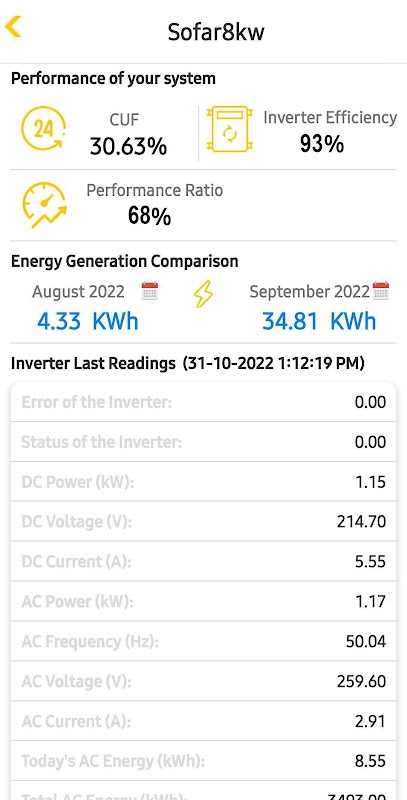
Task: Click the Sofar8kw page title
Action: click(216, 32)
